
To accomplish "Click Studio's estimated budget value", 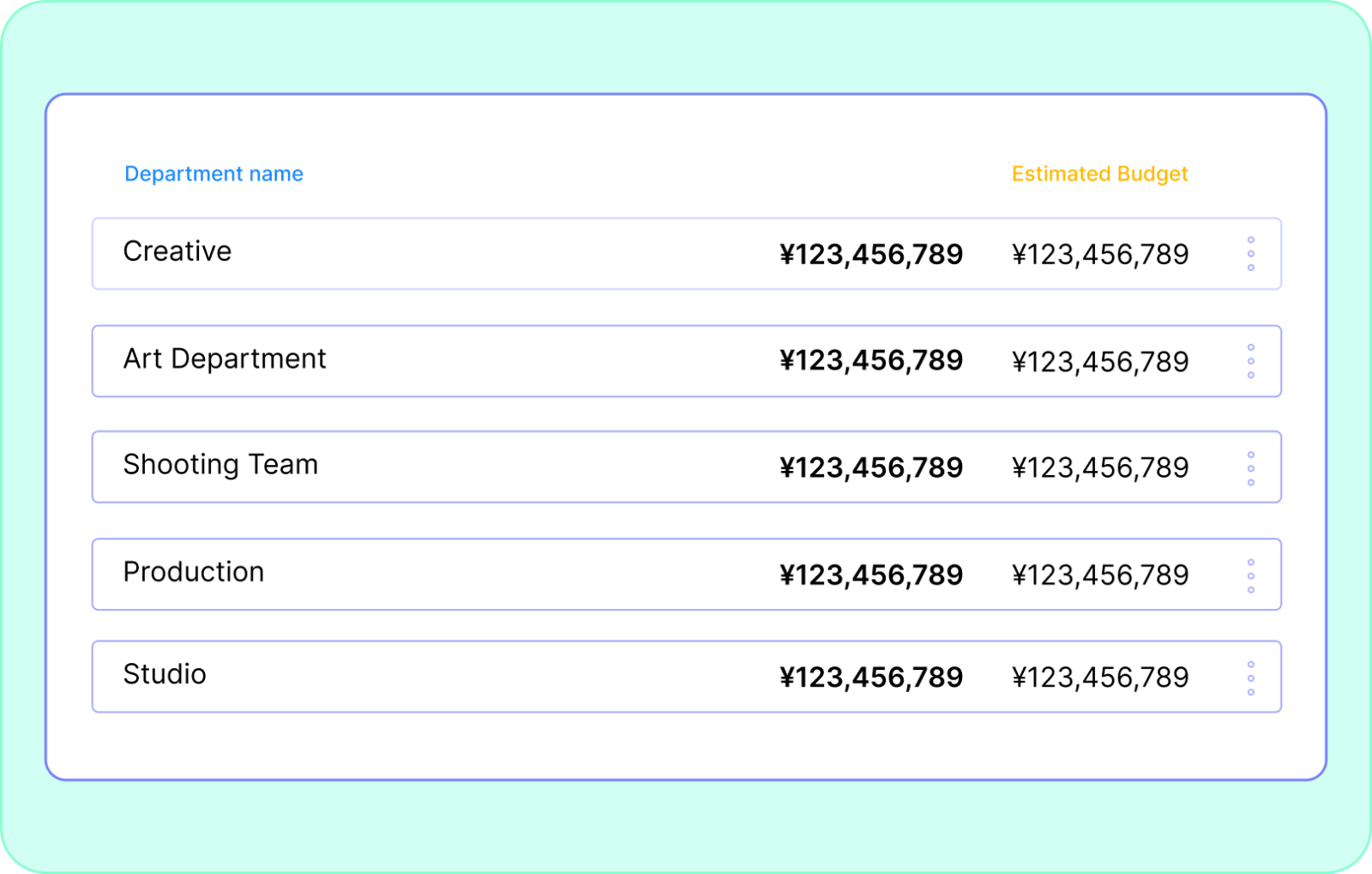I will 1099,678.
